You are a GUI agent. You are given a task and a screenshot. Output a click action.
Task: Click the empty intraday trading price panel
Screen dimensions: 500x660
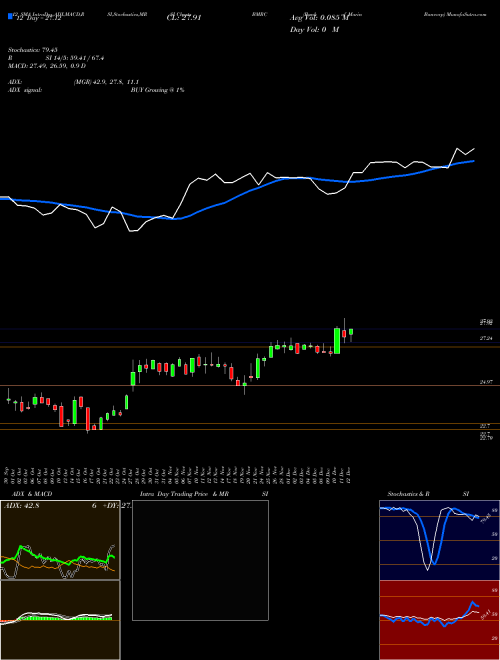(x=200, y=560)
